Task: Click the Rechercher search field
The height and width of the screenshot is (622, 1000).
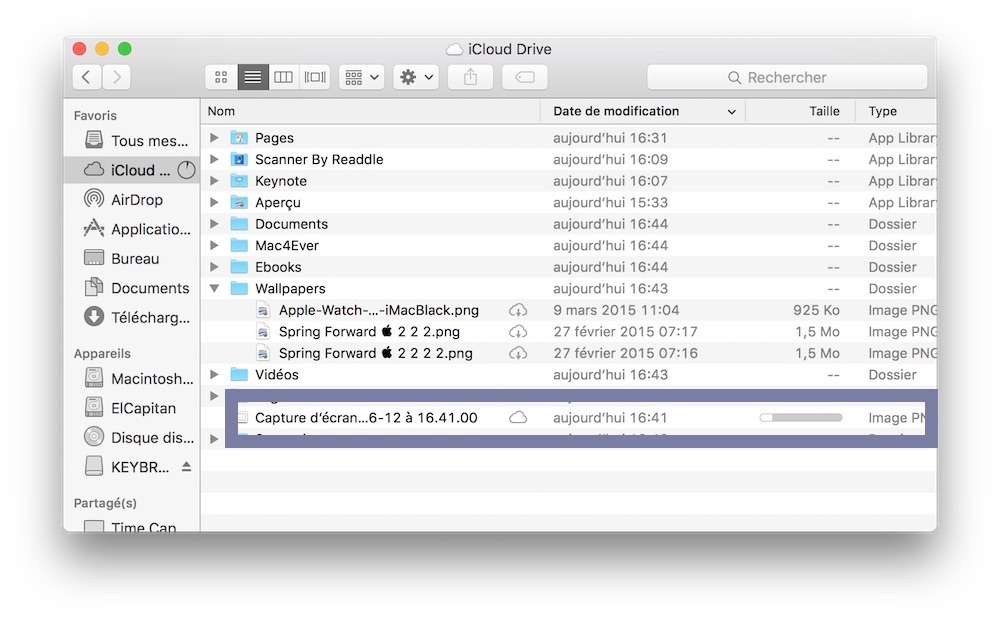Action: 787,77
